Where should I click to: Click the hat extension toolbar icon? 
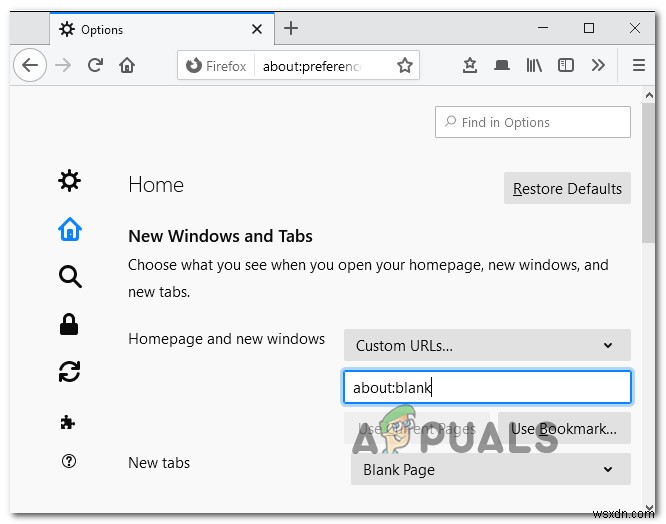point(502,65)
